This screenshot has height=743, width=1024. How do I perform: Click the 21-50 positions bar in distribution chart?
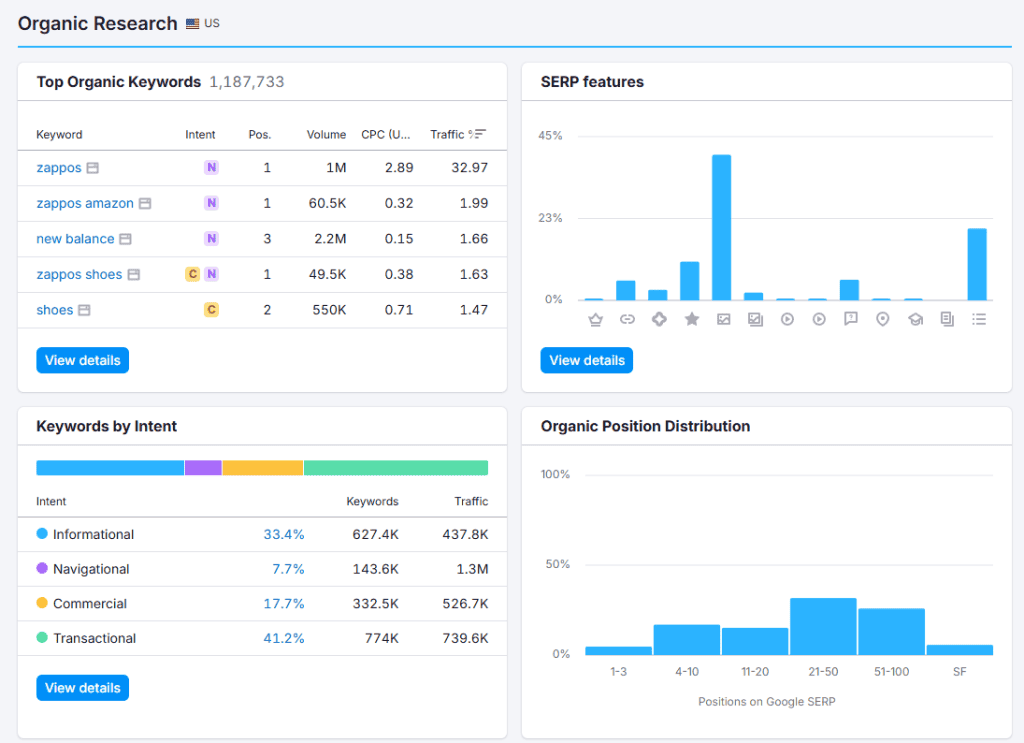(x=823, y=626)
